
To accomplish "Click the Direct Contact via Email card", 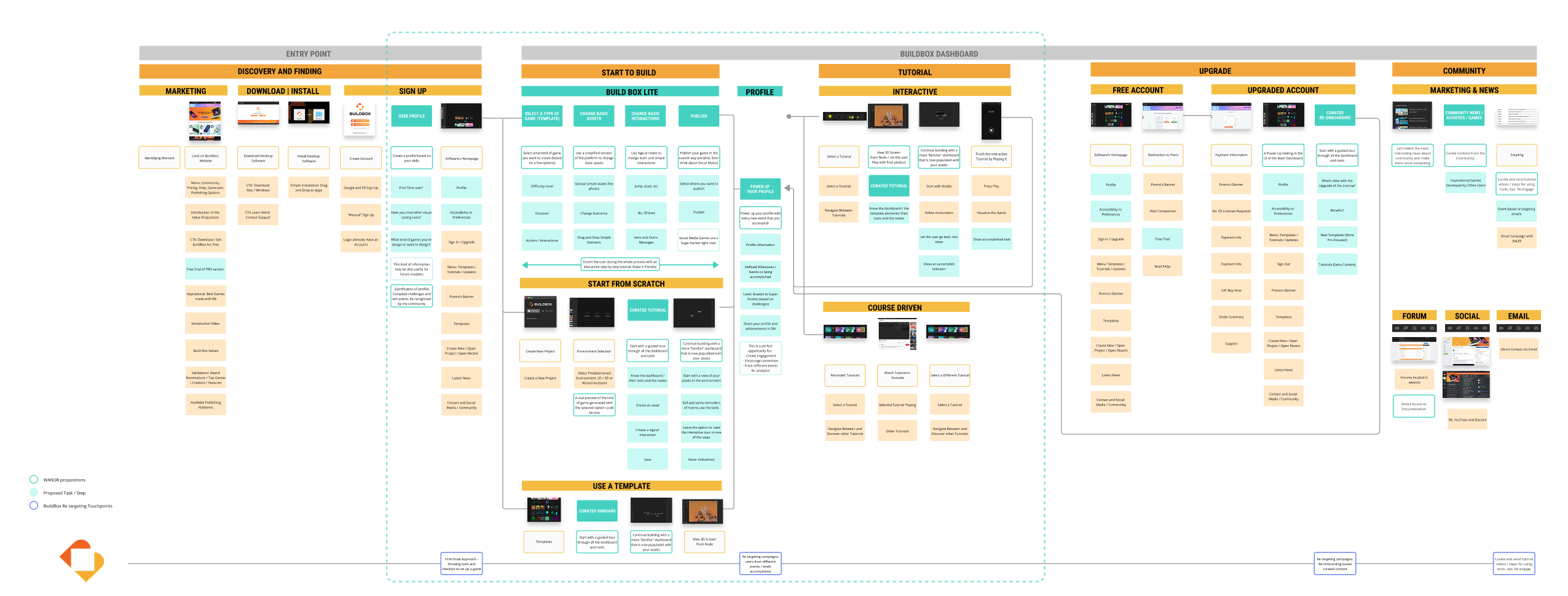I will [1518, 349].
